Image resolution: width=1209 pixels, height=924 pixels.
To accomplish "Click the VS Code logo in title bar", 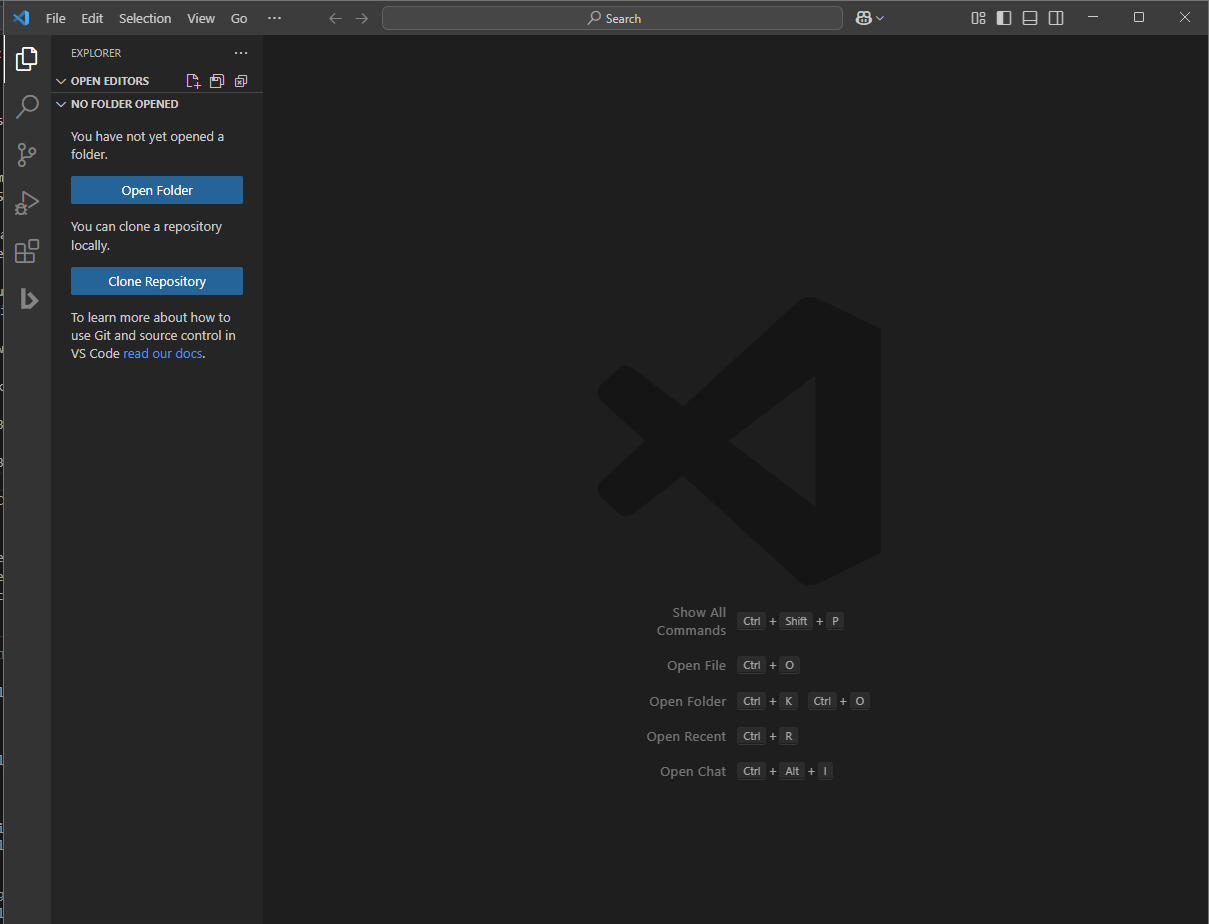I will coord(21,18).
